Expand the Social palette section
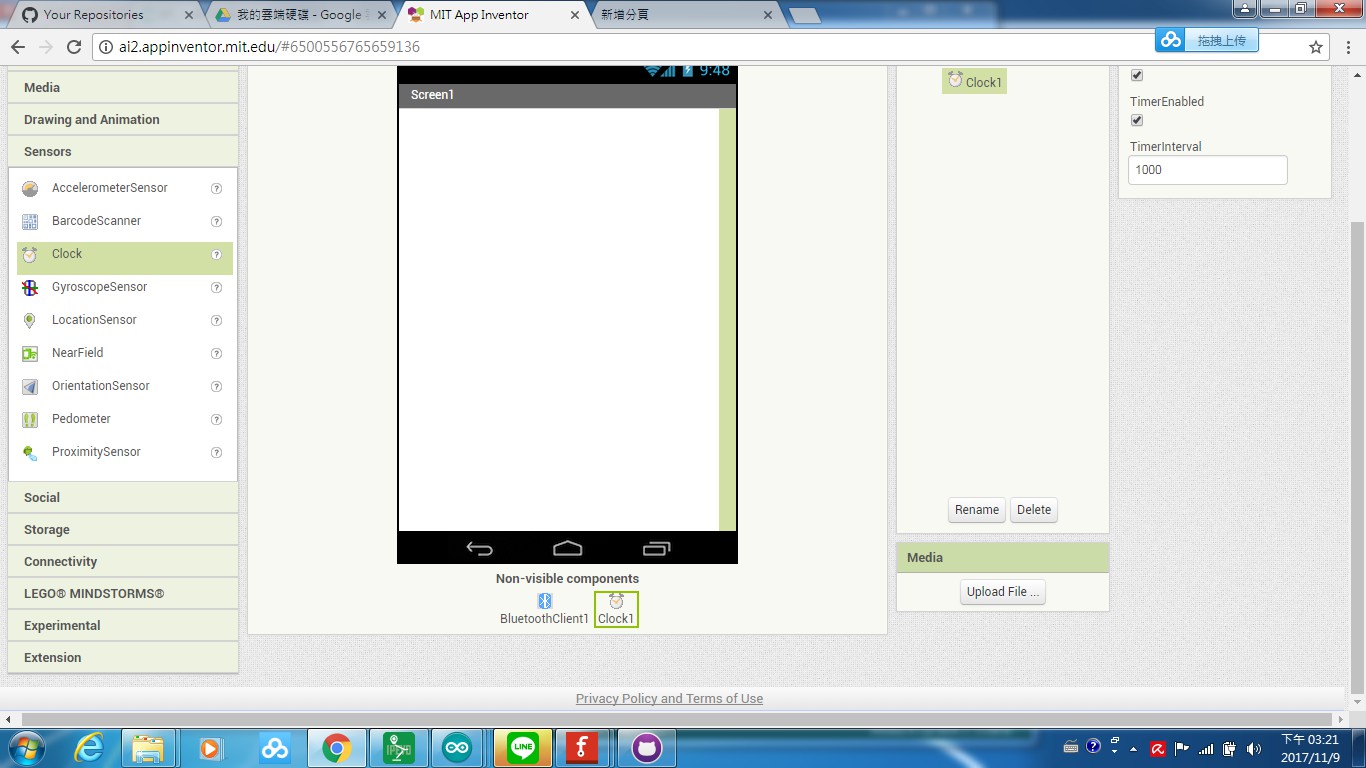The height and width of the screenshot is (768, 1366). (123, 497)
